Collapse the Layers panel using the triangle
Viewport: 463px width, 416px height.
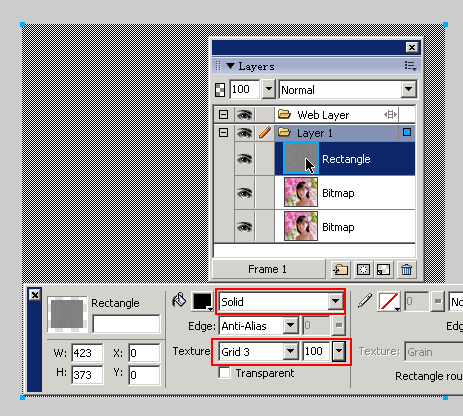[x=230, y=66]
